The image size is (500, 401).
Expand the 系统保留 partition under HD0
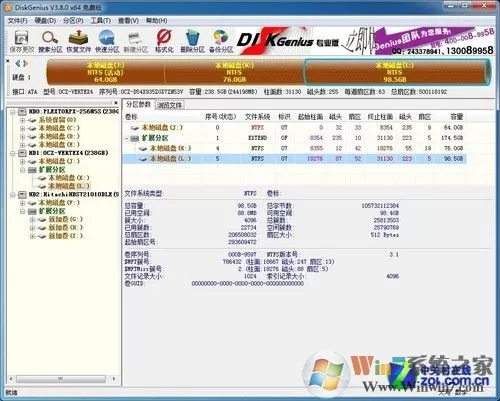click(x=22, y=120)
